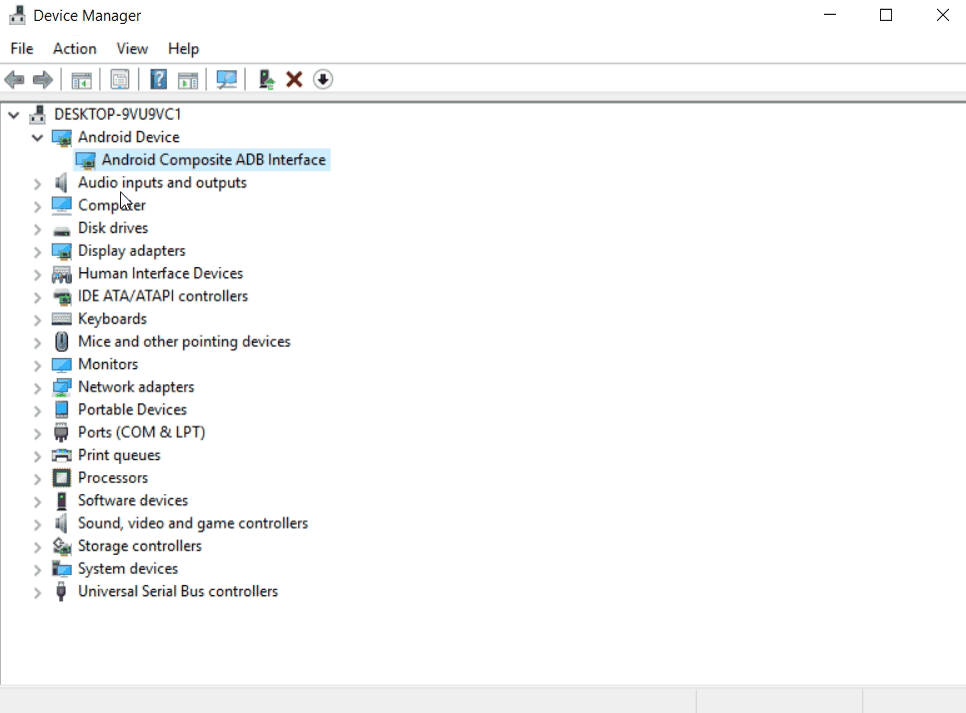Image resolution: width=966 pixels, height=713 pixels.
Task: Click Update device driver toolbar icon
Action: tap(266, 79)
